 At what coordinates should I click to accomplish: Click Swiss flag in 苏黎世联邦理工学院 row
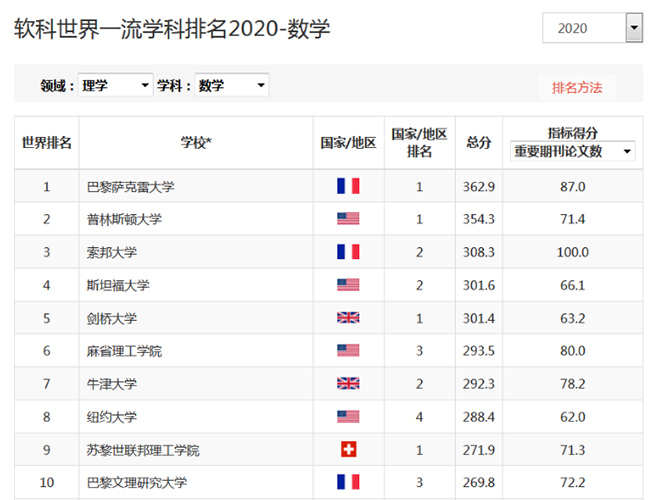pyautogui.click(x=349, y=449)
